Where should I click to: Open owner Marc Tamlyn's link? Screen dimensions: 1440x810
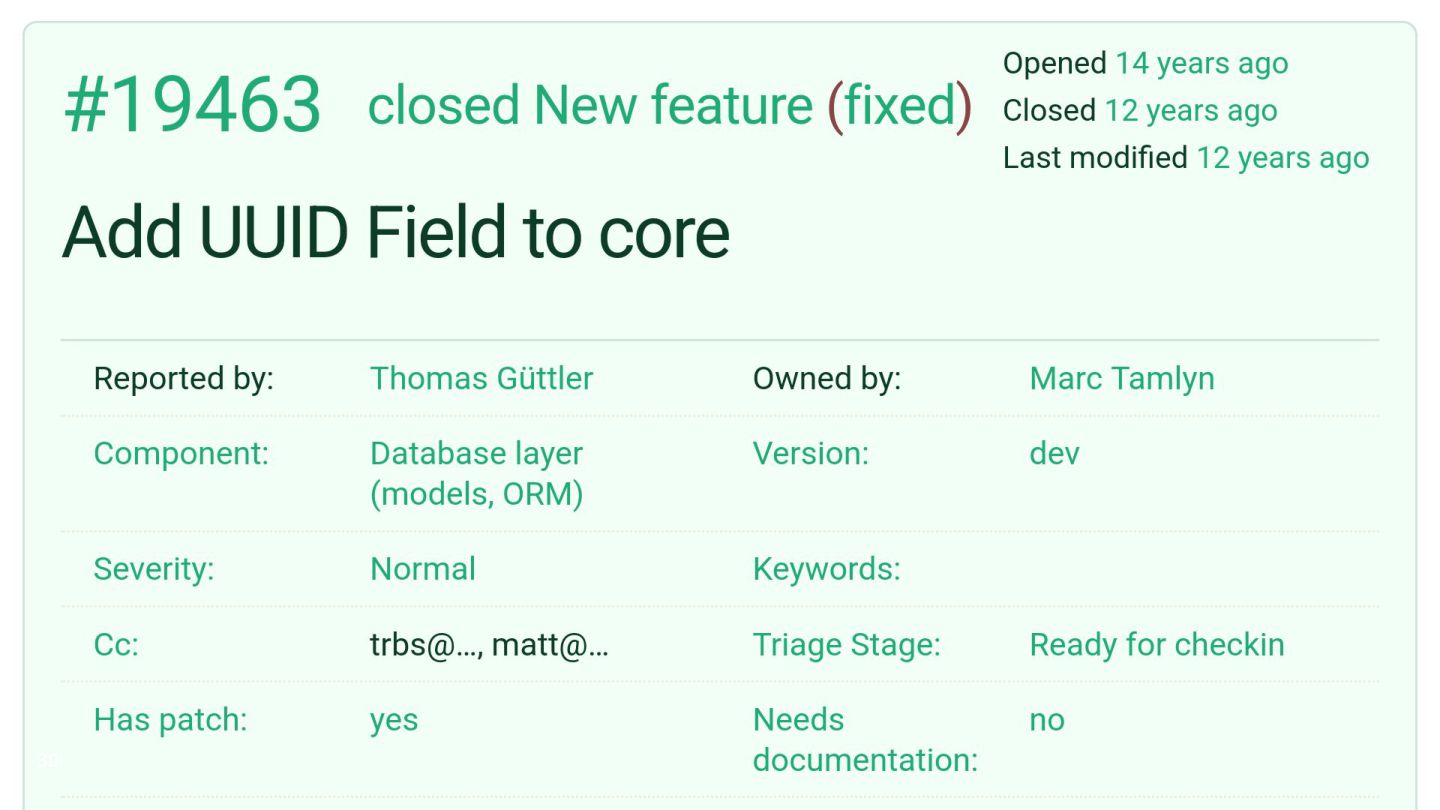tap(1122, 378)
